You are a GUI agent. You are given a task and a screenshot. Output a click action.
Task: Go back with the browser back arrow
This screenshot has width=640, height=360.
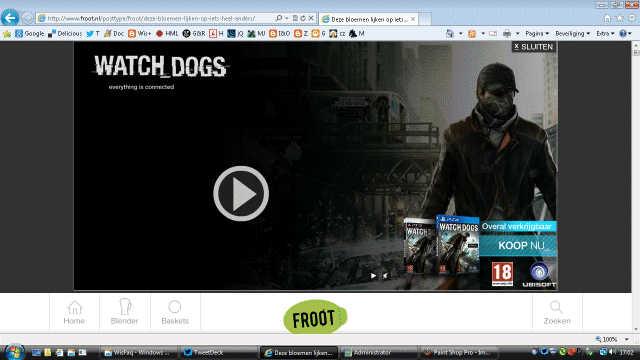10,18
